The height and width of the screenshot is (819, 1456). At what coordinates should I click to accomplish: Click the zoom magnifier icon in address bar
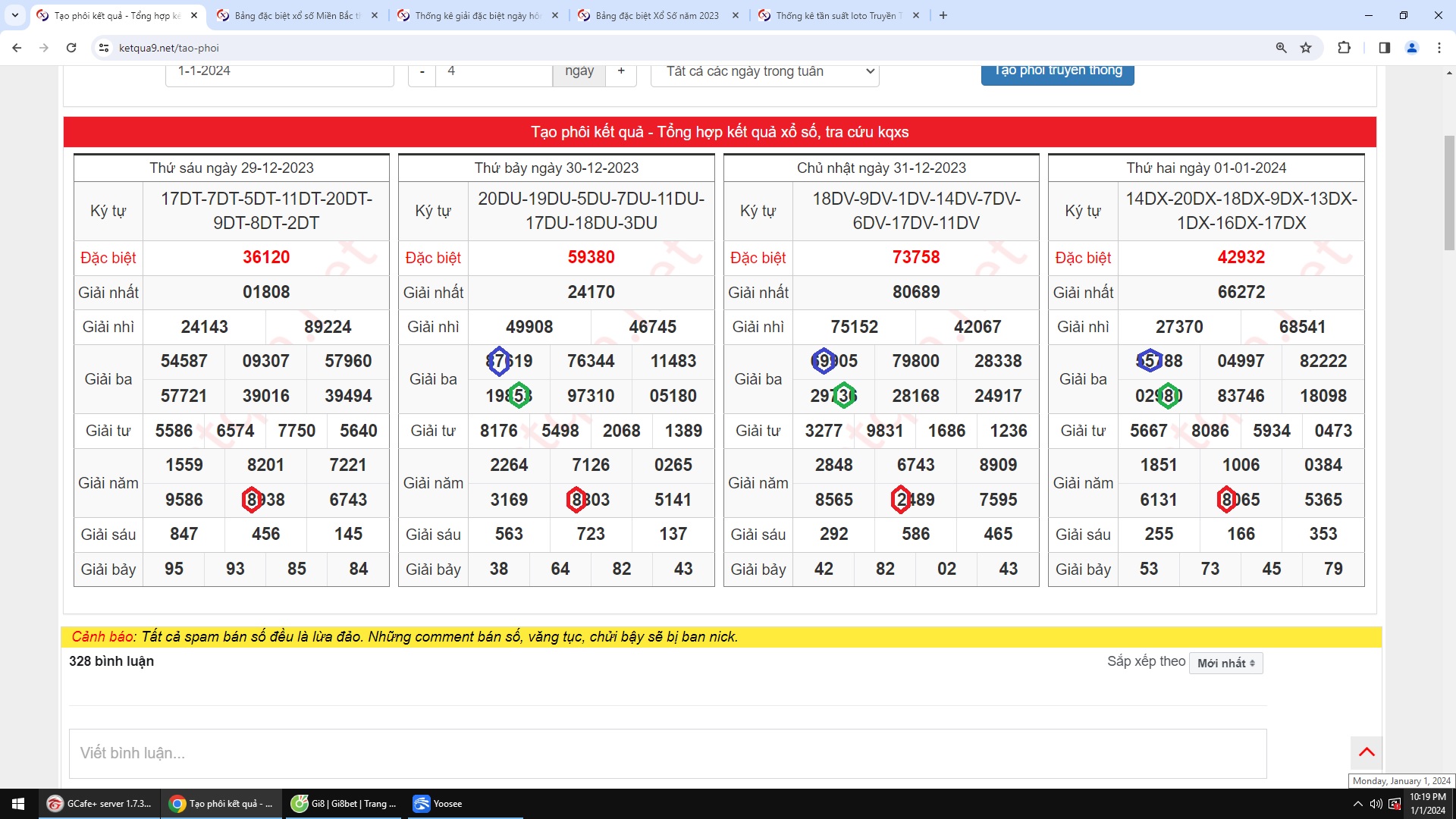1281,48
